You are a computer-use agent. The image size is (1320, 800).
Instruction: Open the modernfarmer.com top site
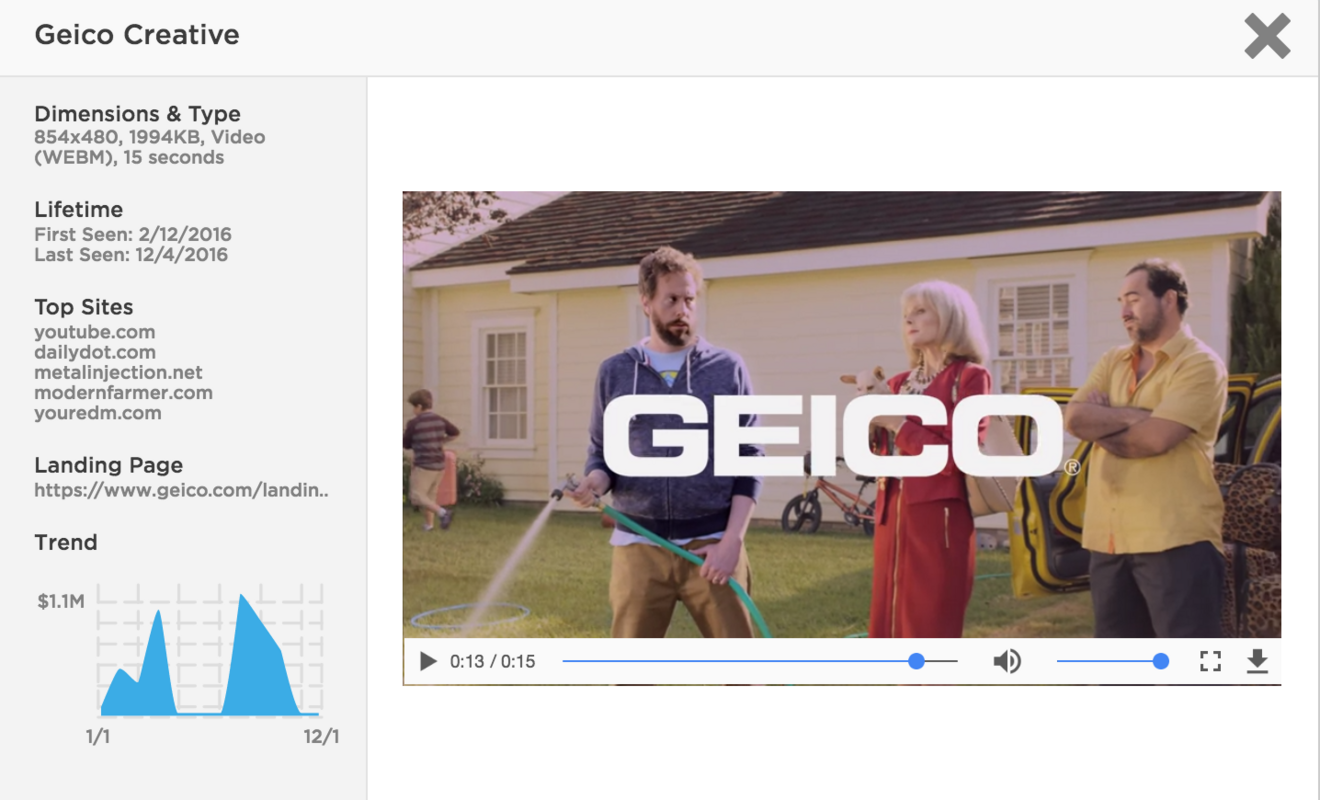pos(123,393)
